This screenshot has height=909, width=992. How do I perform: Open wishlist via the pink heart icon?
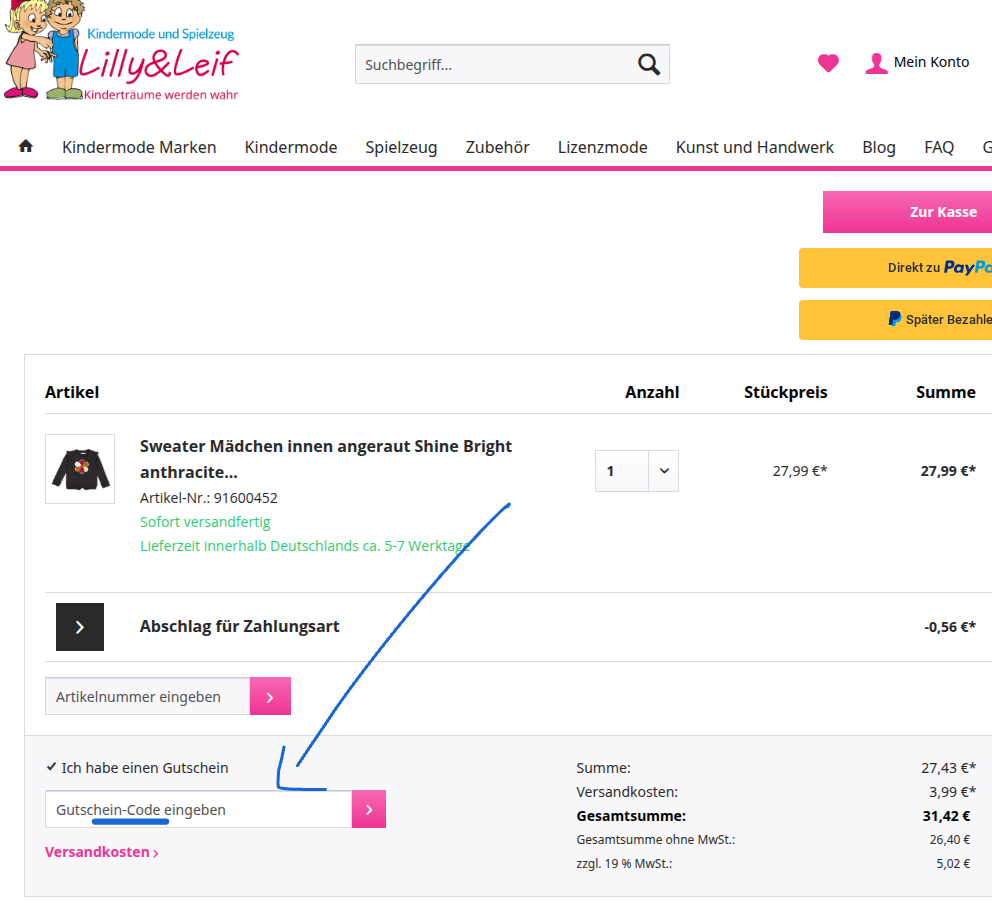click(828, 63)
